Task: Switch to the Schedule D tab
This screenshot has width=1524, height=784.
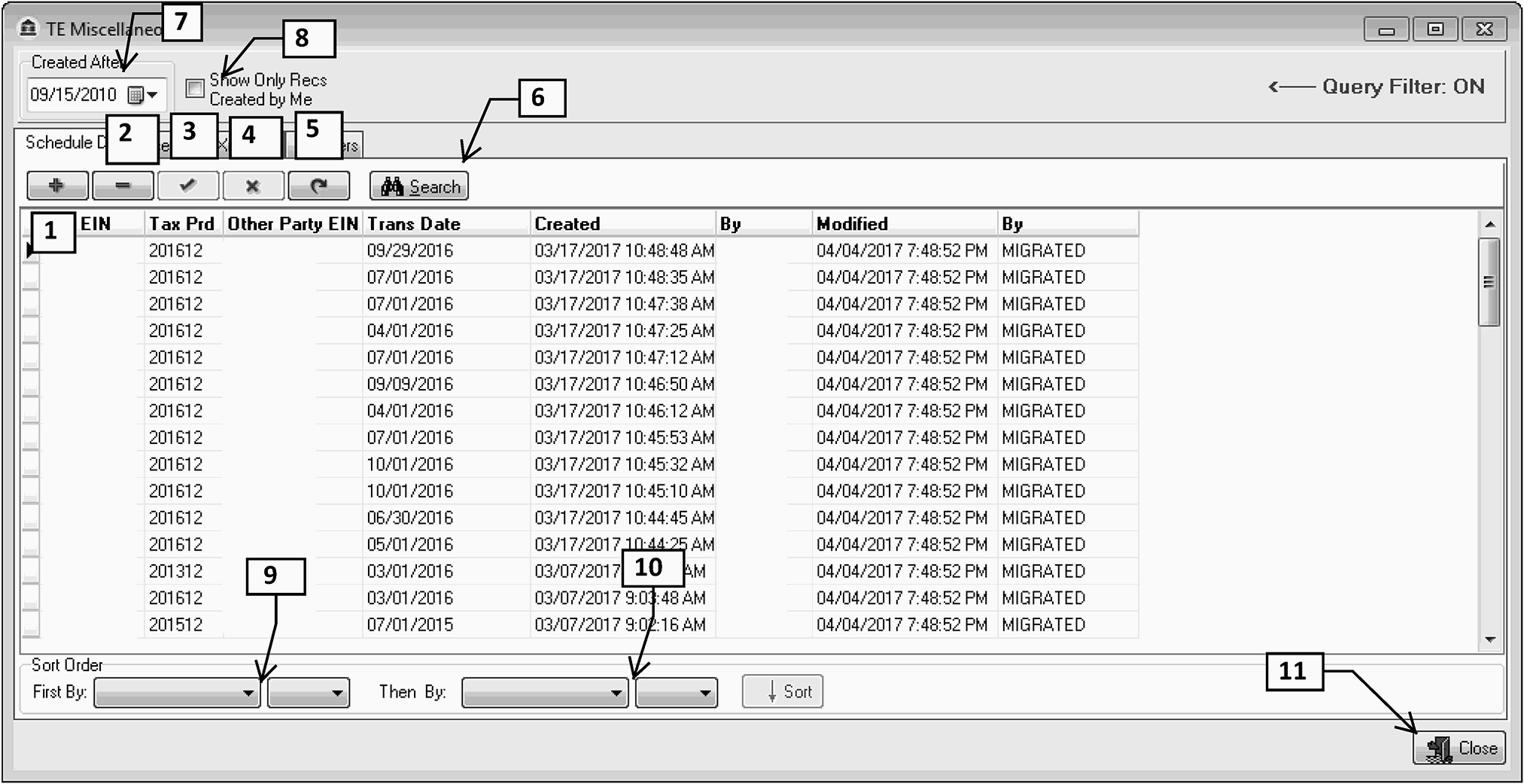Action: 59,143
